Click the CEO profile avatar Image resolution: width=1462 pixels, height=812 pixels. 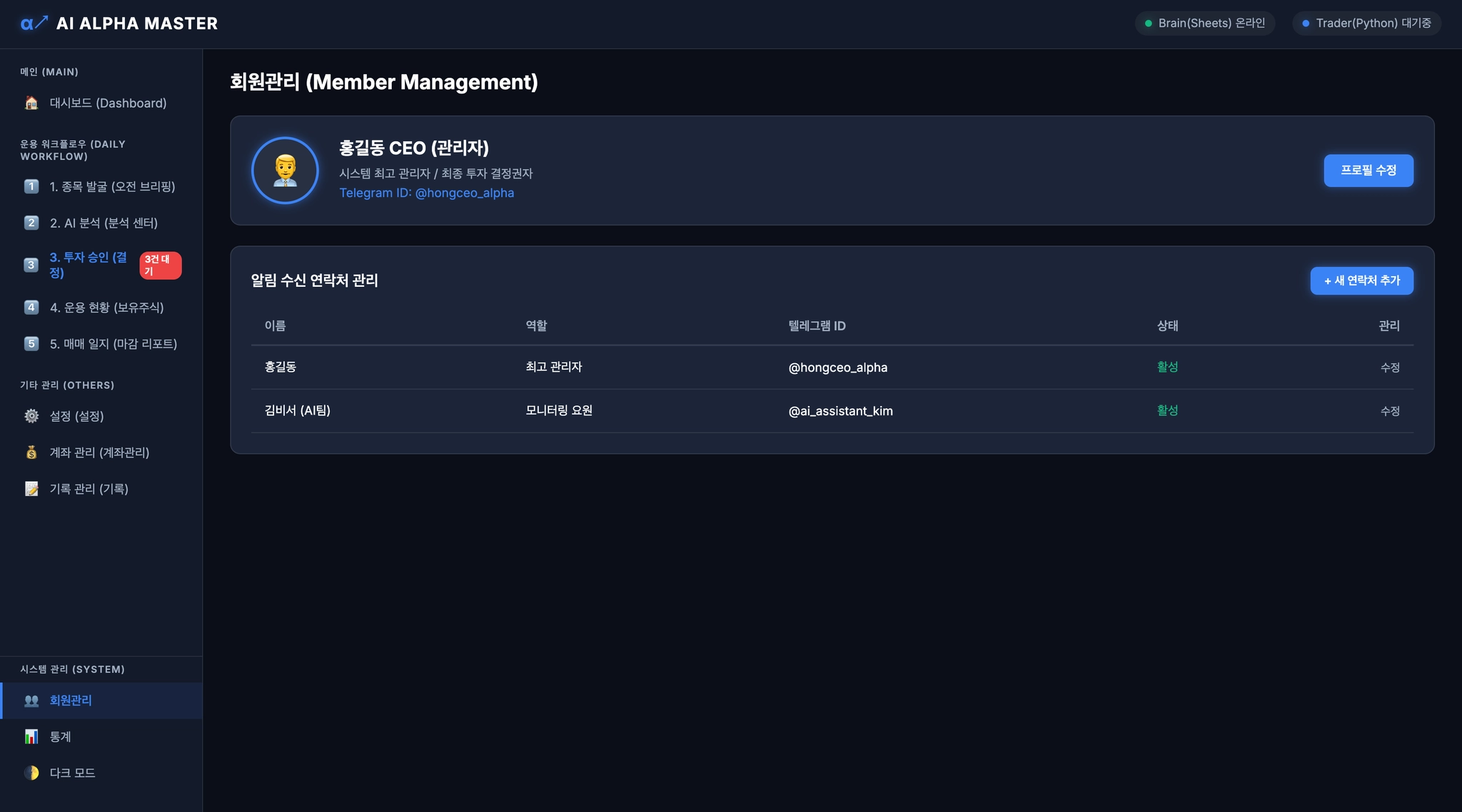pos(285,171)
